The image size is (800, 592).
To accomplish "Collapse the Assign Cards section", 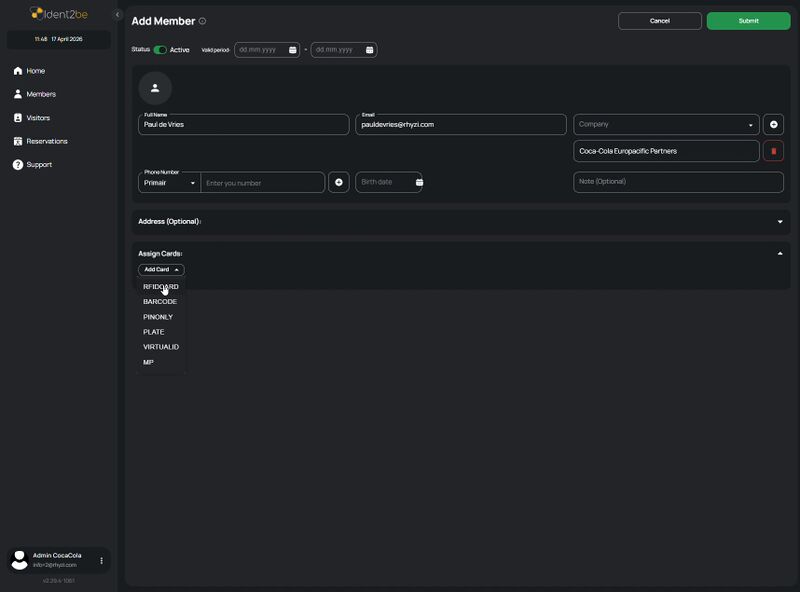I will tap(781, 253).
